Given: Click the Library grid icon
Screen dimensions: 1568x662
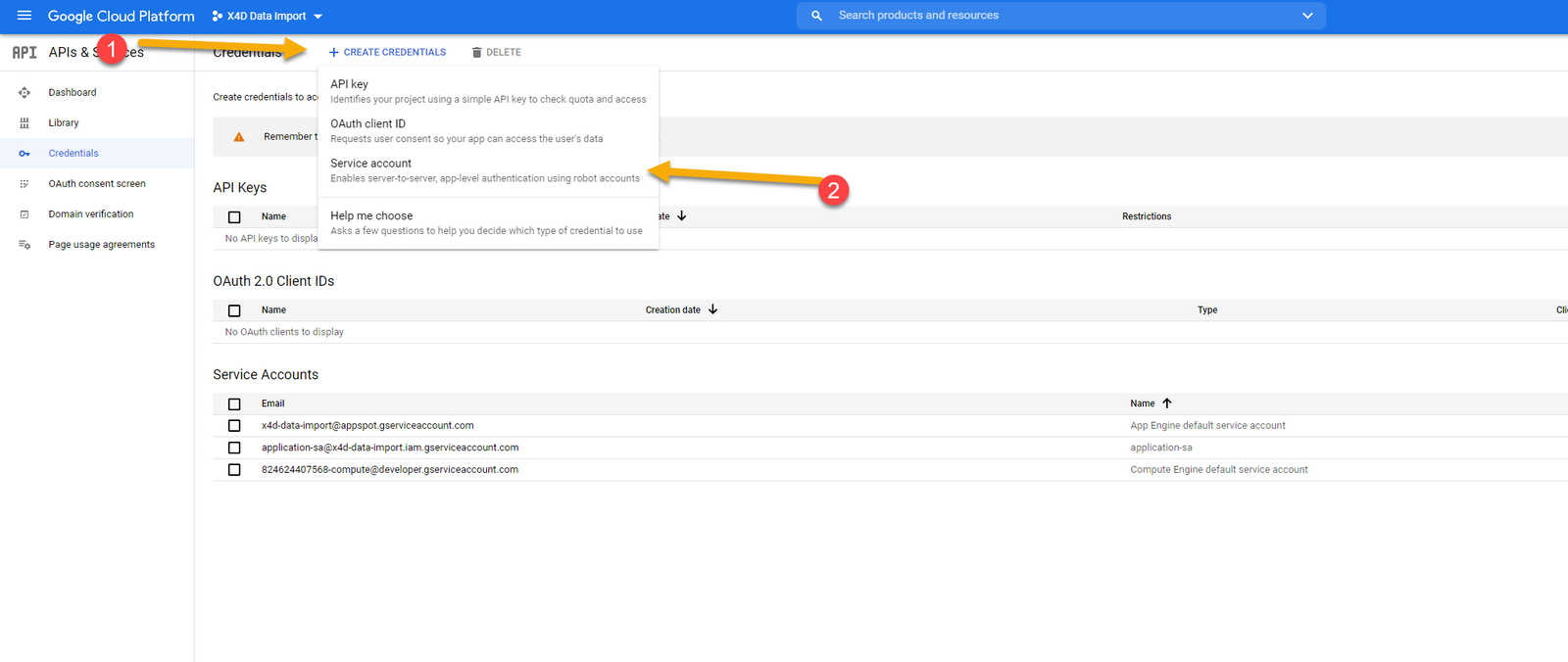Looking at the screenshot, I should click(24, 123).
